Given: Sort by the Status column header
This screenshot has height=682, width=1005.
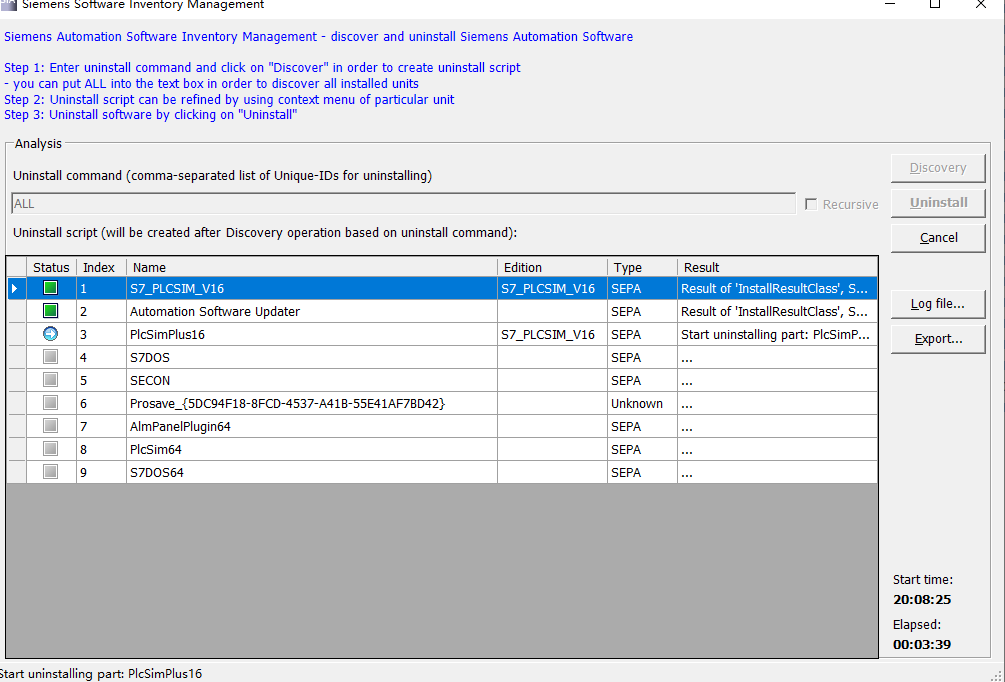Looking at the screenshot, I should 51,267.
